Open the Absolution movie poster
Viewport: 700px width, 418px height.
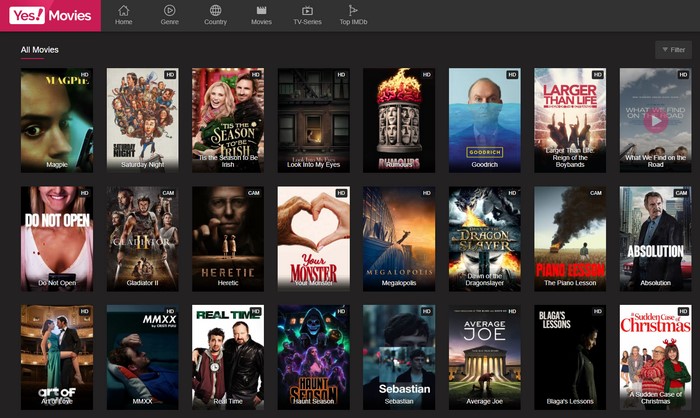(655, 239)
